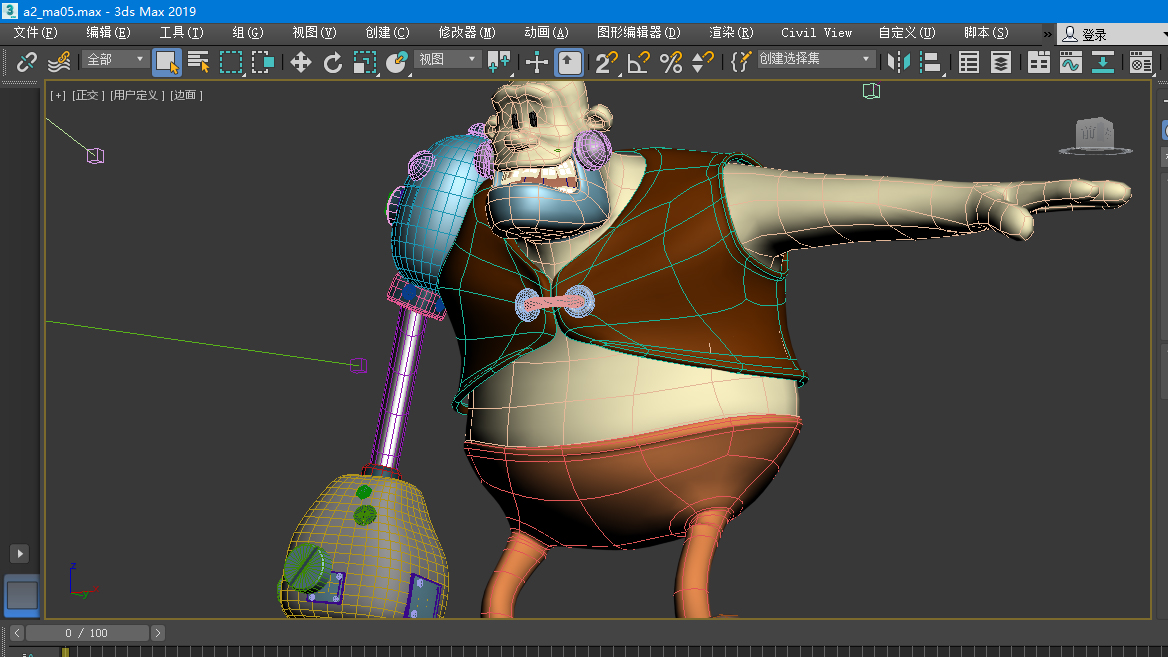Click the 0 / 100 time slider
Image resolution: width=1168 pixels, height=657 pixels.
point(87,633)
